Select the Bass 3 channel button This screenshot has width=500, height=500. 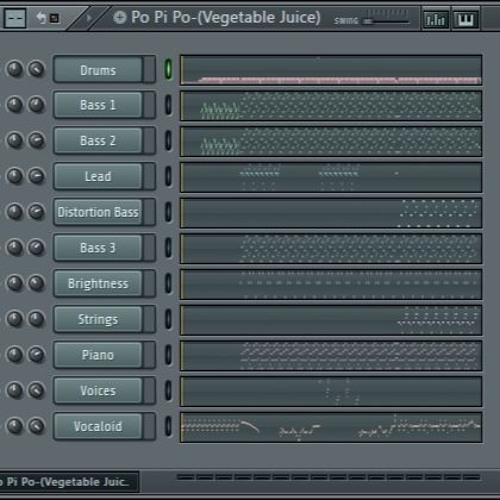click(x=98, y=248)
